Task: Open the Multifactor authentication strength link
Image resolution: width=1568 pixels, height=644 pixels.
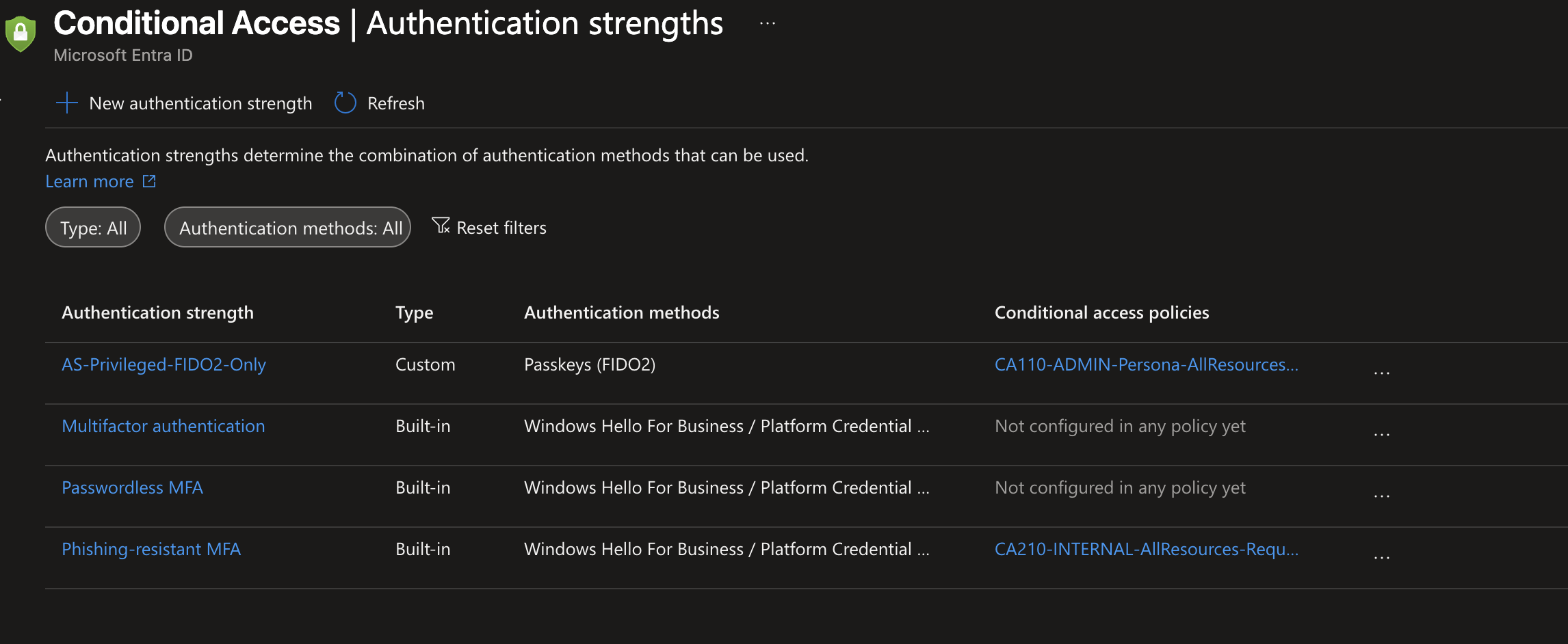Action: tap(164, 426)
